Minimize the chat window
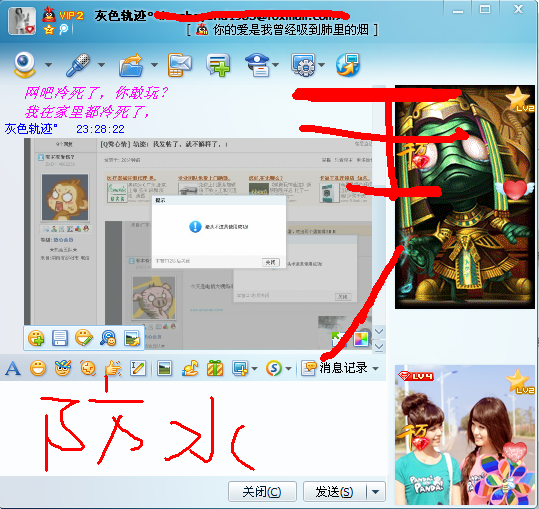Viewport: 539px width, 509px height. tap(458, 10)
